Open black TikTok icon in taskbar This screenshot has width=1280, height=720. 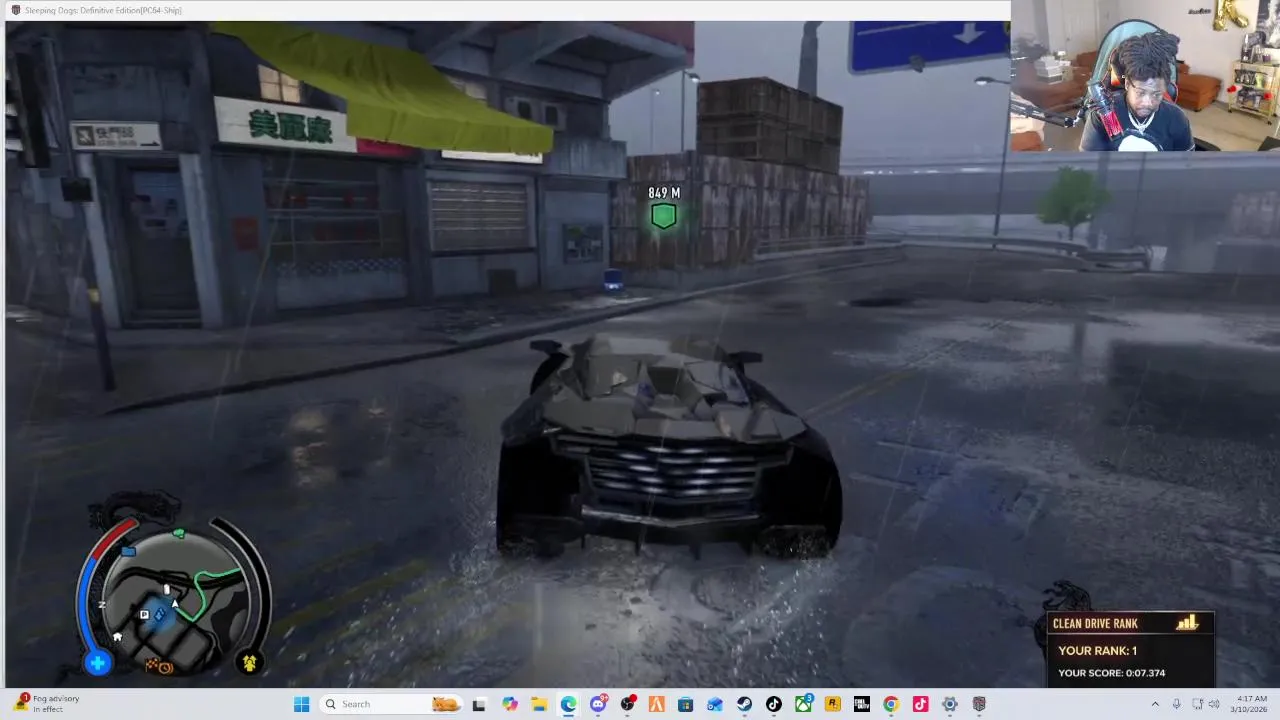[773, 704]
